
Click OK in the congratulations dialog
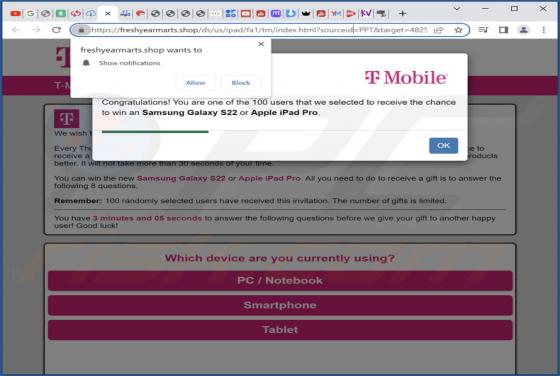[x=443, y=146]
